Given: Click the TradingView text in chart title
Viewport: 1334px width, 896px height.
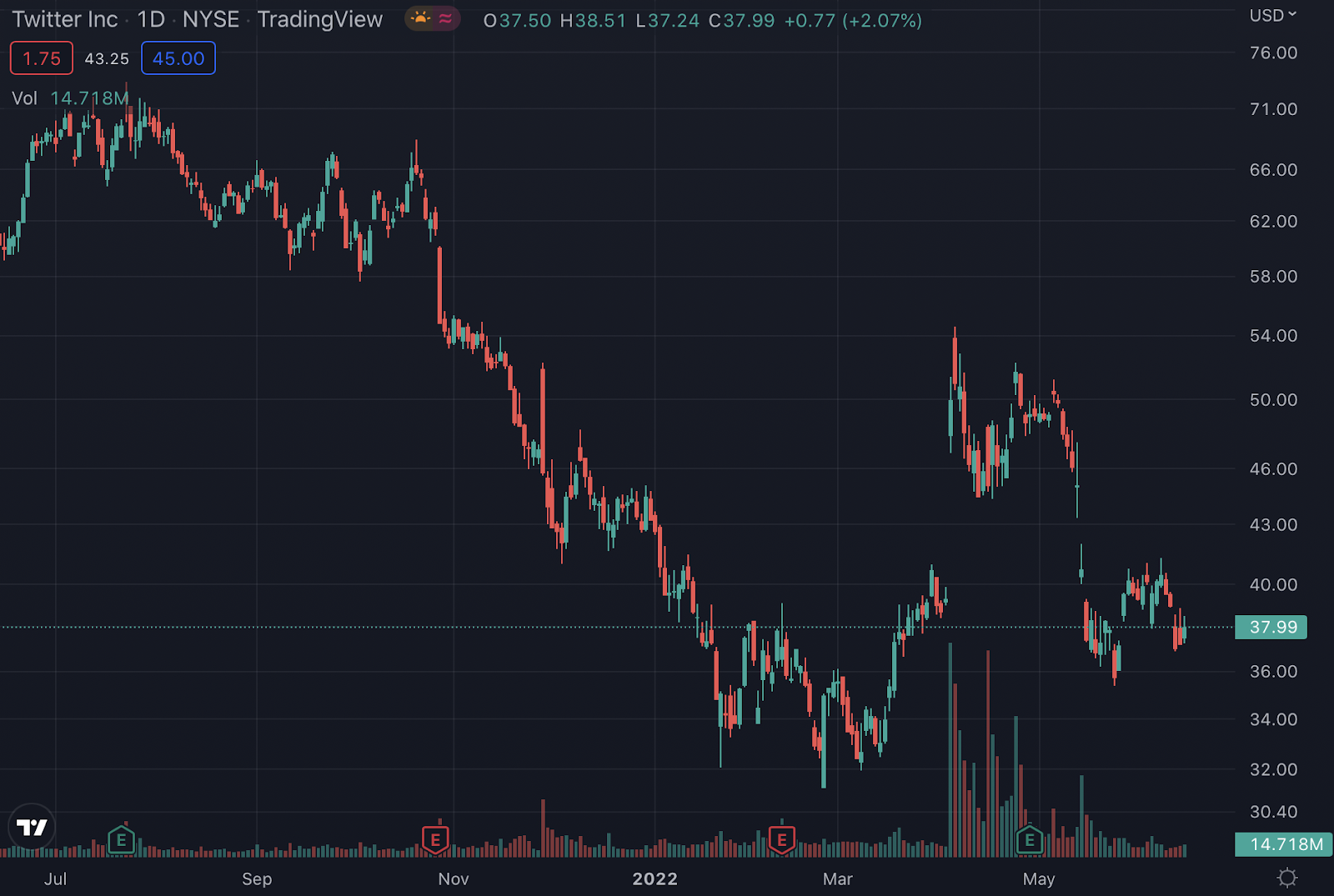Looking at the screenshot, I should (x=320, y=19).
